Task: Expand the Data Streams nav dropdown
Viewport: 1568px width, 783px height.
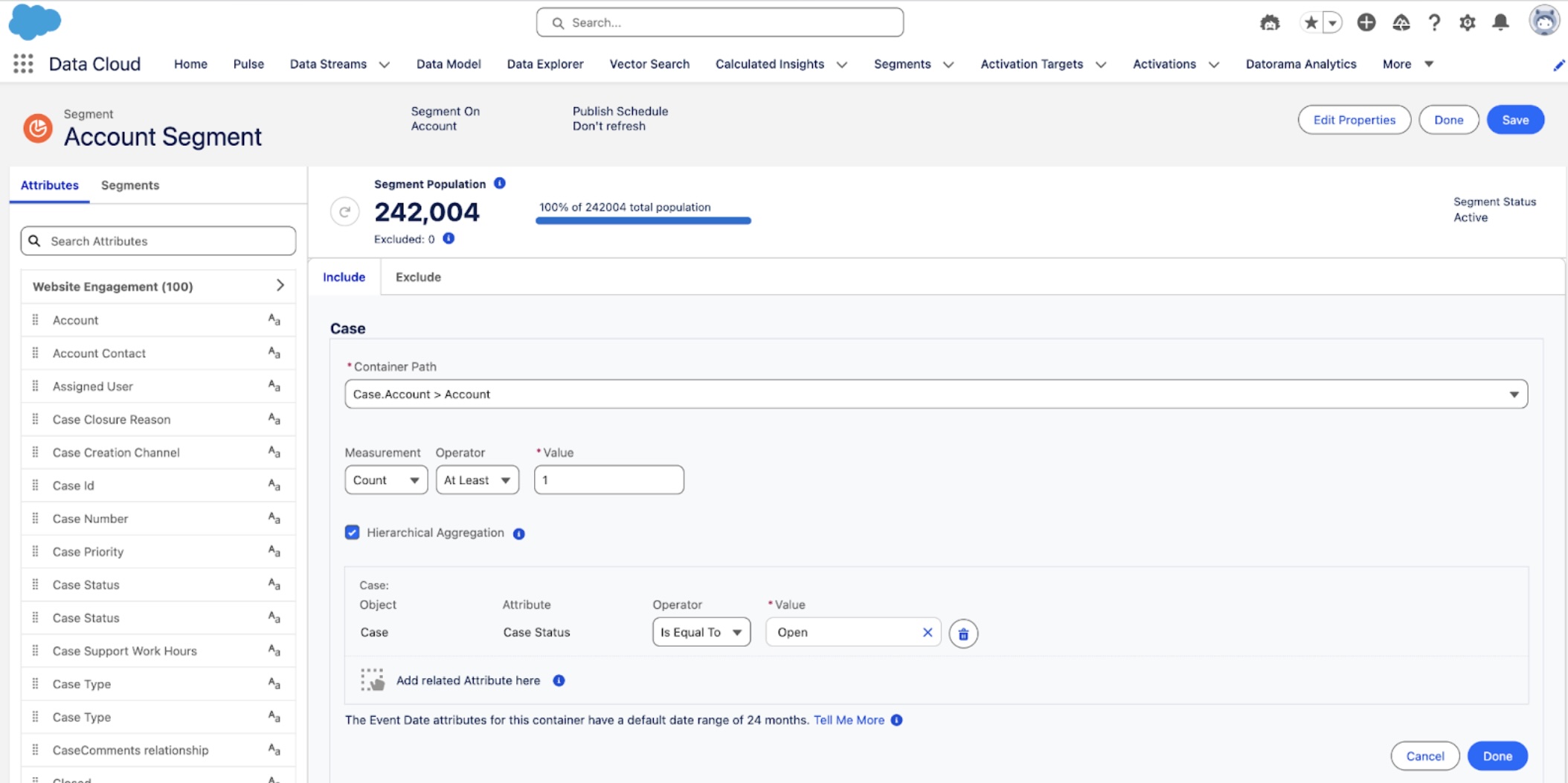Action: coord(385,65)
